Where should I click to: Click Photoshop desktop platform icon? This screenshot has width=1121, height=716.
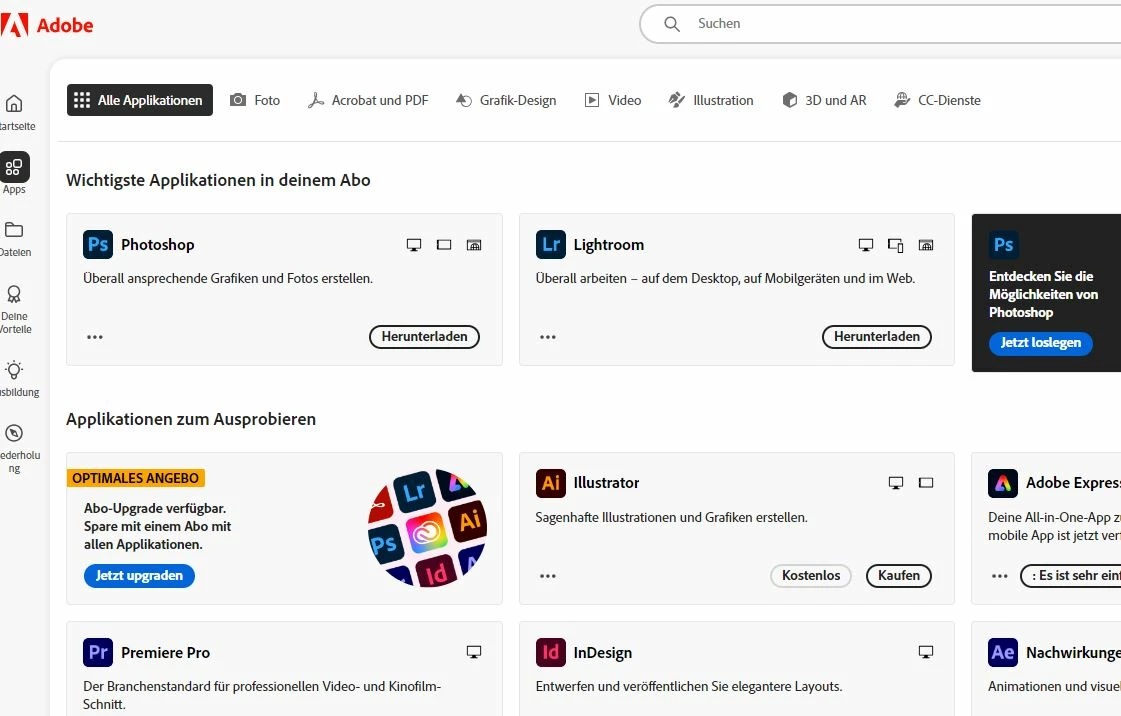pyautogui.click(x=414, y=245)
